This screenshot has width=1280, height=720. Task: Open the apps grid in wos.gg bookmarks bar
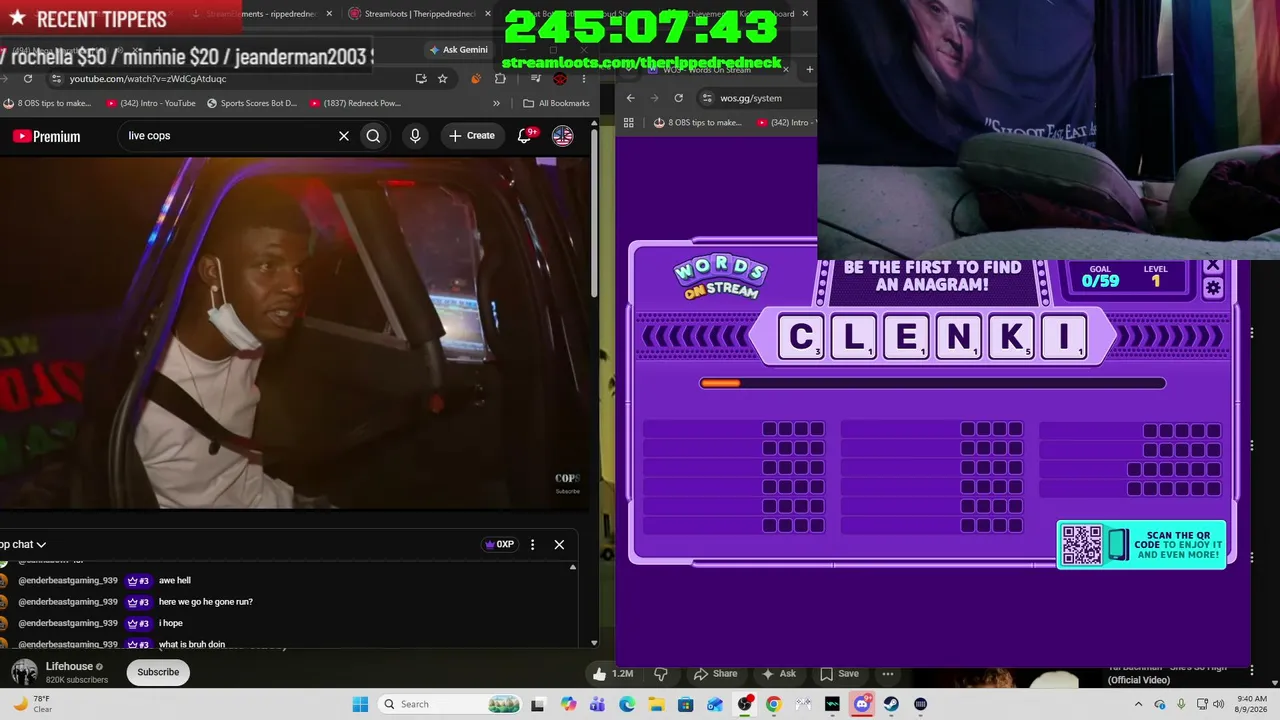coord(628,123)
